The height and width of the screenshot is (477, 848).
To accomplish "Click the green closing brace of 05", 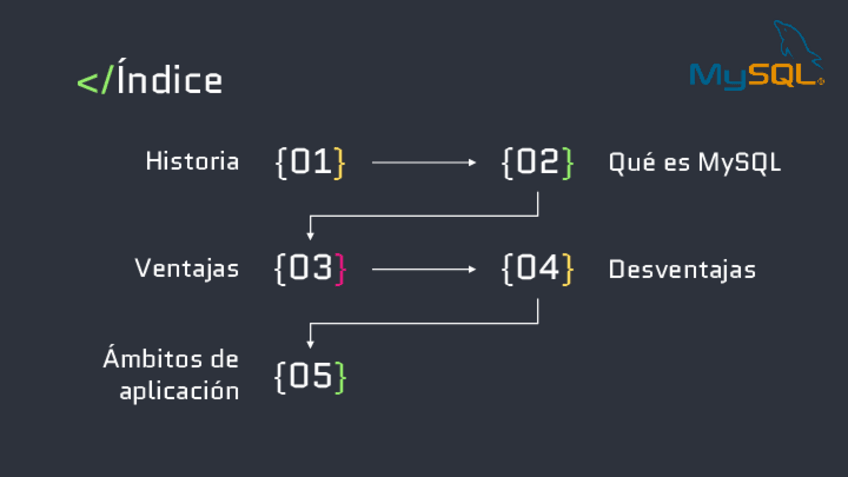I will click(x=341, y=376).
